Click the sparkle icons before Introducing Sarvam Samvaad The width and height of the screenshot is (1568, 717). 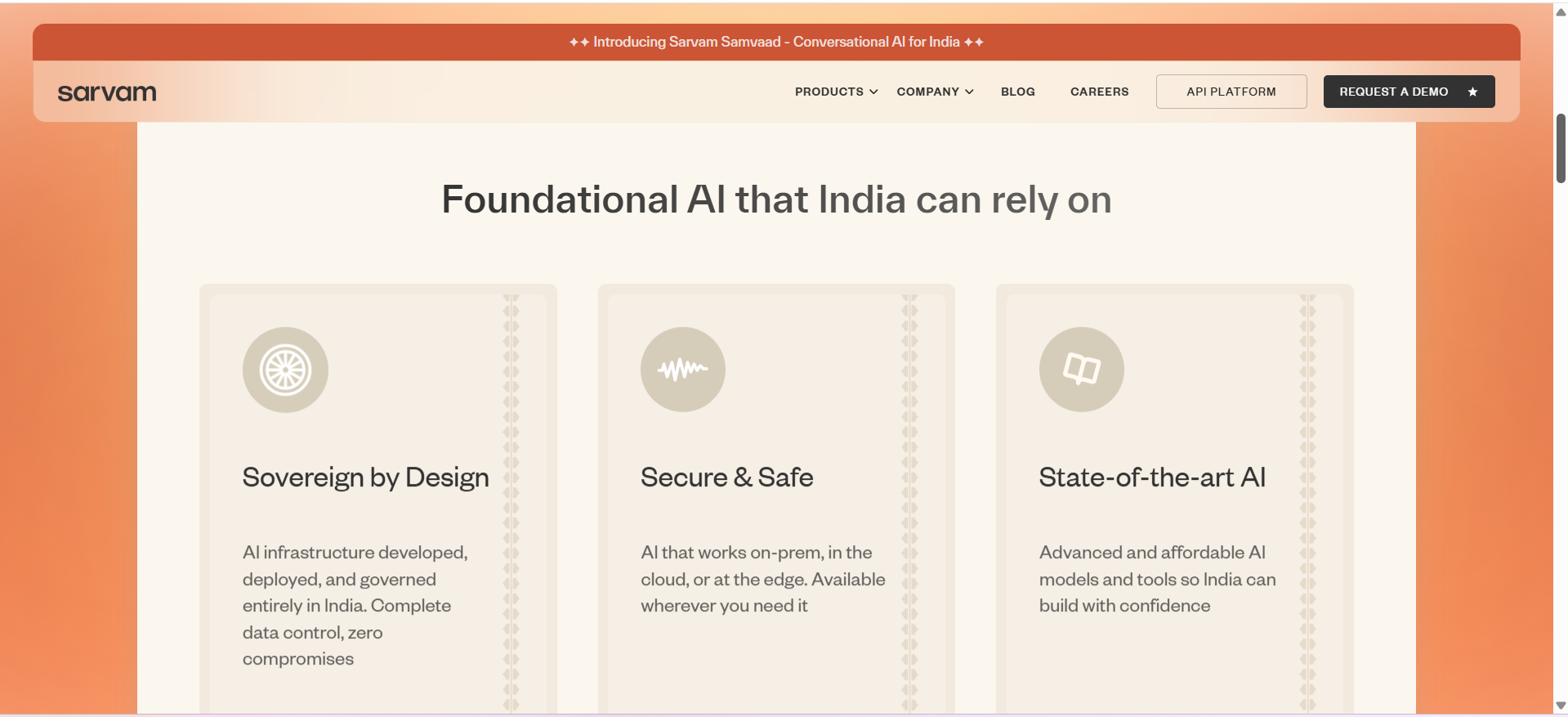click(x=579, y=42)
